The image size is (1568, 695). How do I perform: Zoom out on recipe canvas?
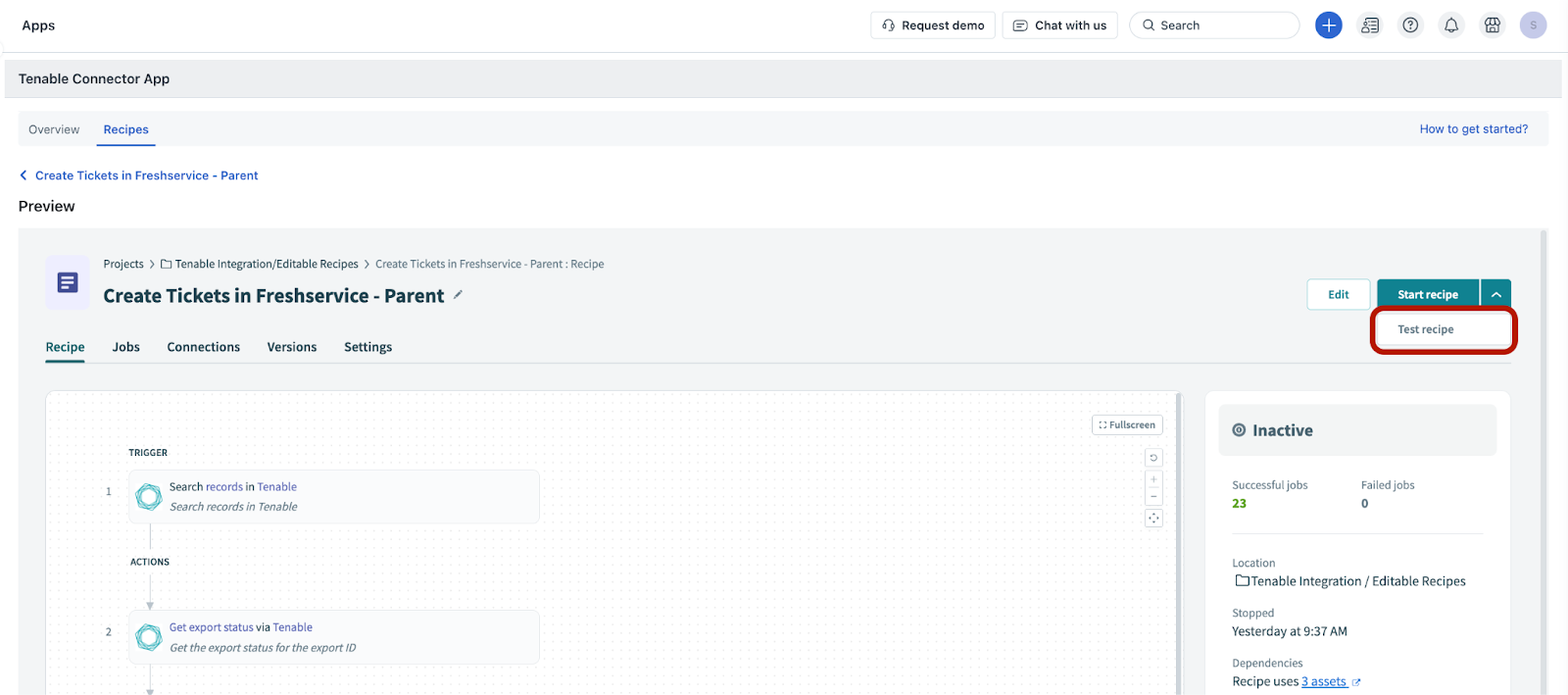click(x=1153, y=496)
